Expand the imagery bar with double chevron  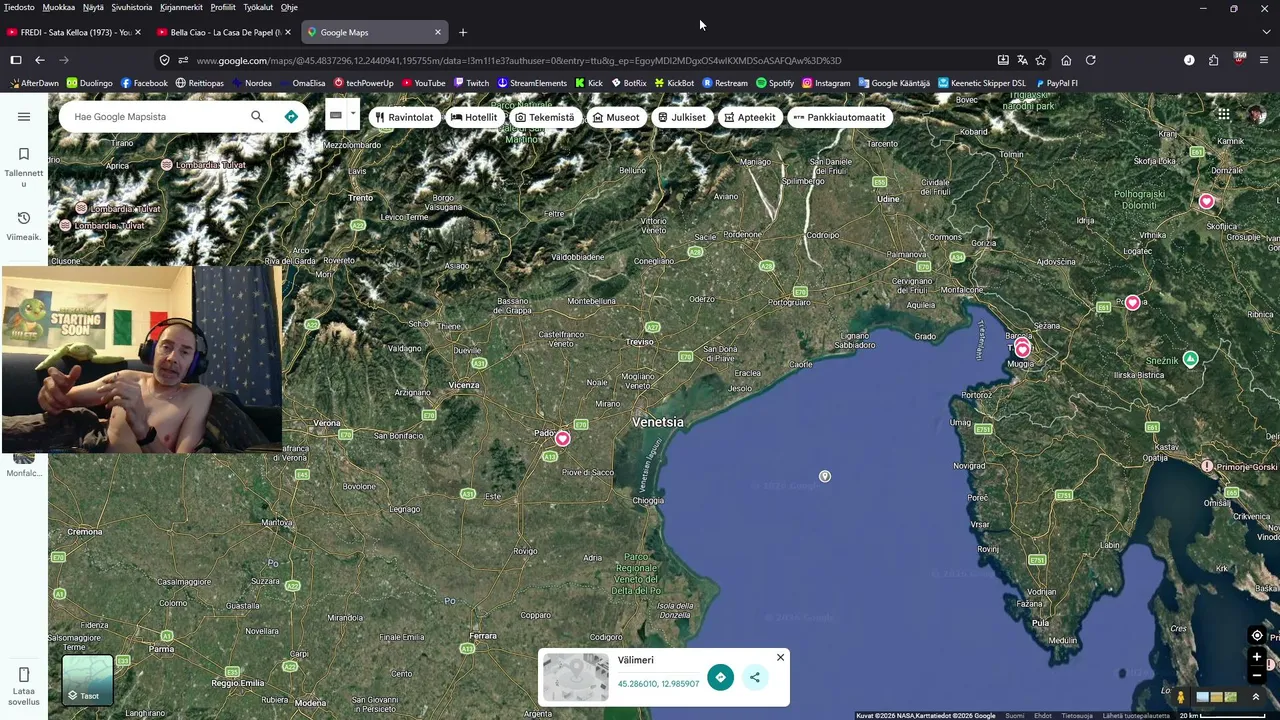(1256, 697)
